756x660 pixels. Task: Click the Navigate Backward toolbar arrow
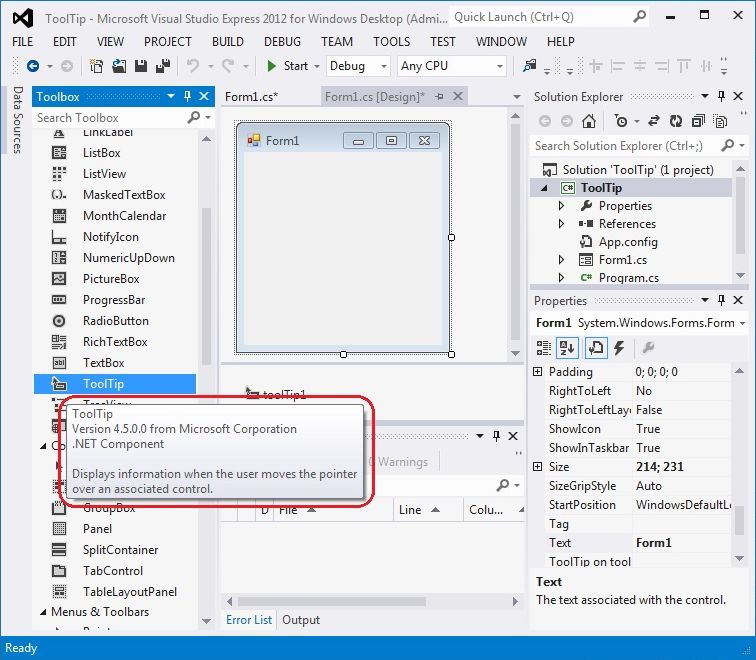click(x=33, y=66)
